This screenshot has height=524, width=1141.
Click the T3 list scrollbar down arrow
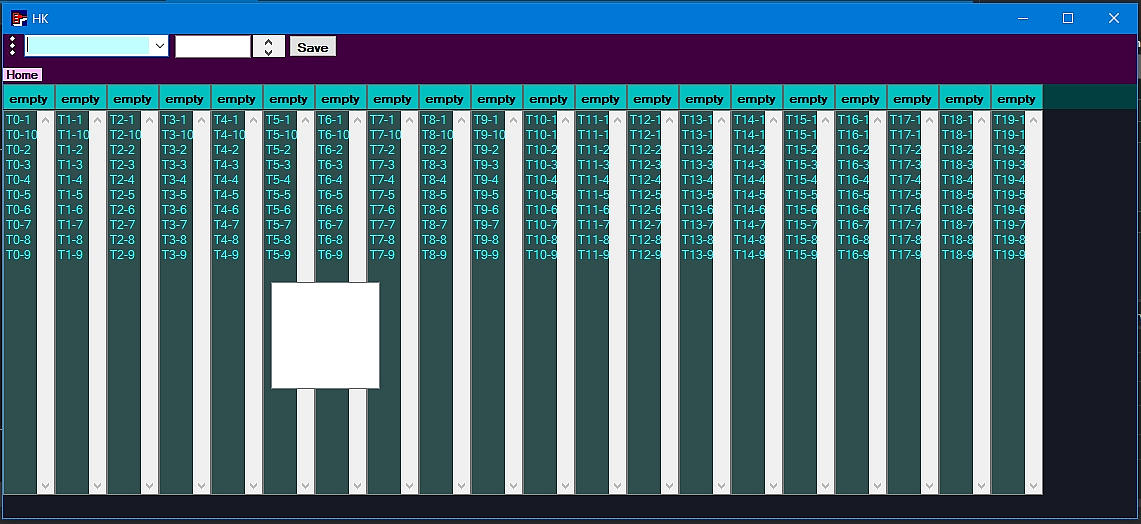pyautogui.click(x=202, y=485)
